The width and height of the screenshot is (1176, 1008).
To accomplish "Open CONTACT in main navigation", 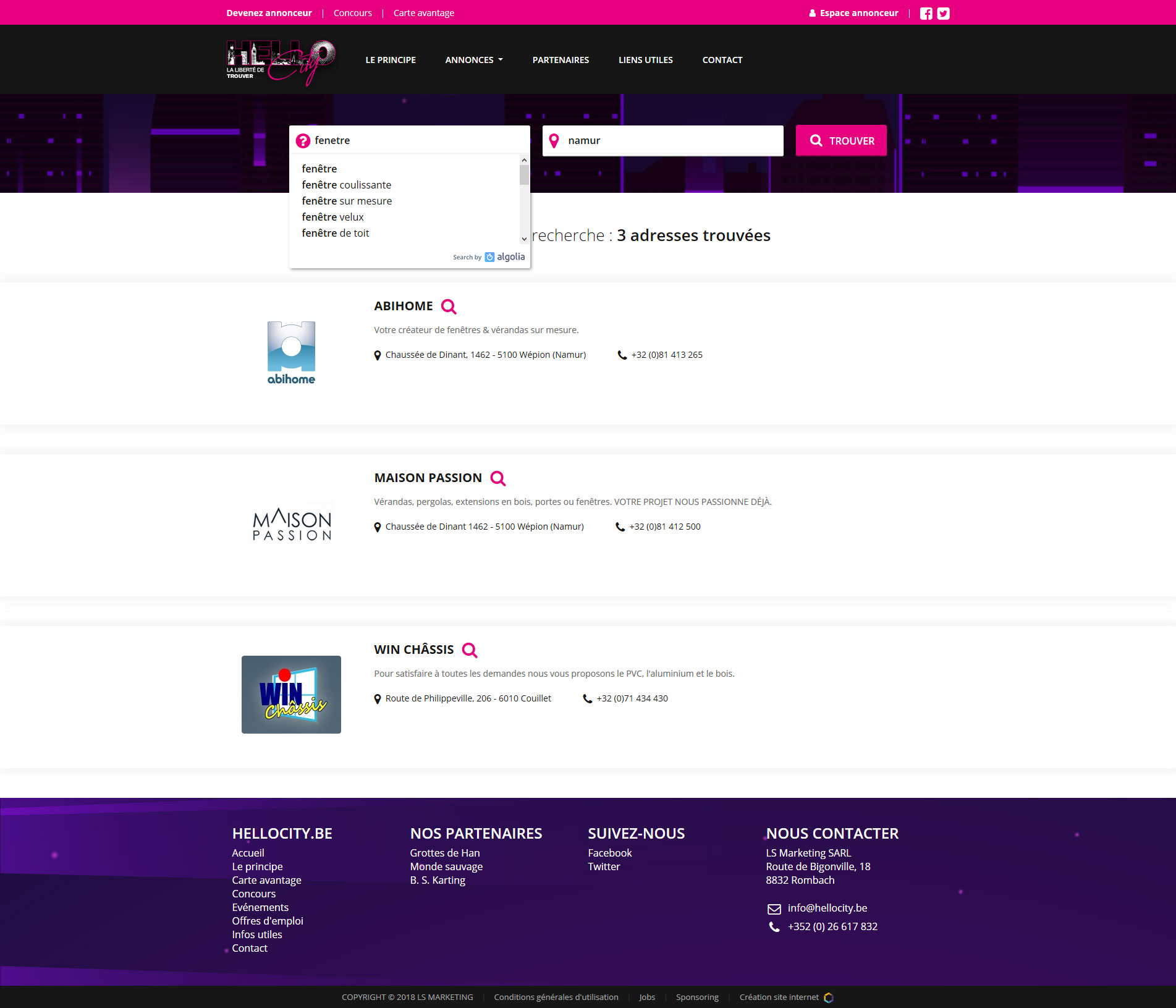I will click(x=722, y=60).
